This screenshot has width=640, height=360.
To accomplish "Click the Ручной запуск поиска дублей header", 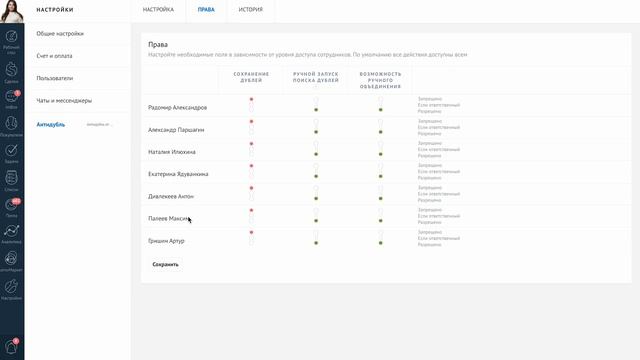I will click(x=316, y=77).
